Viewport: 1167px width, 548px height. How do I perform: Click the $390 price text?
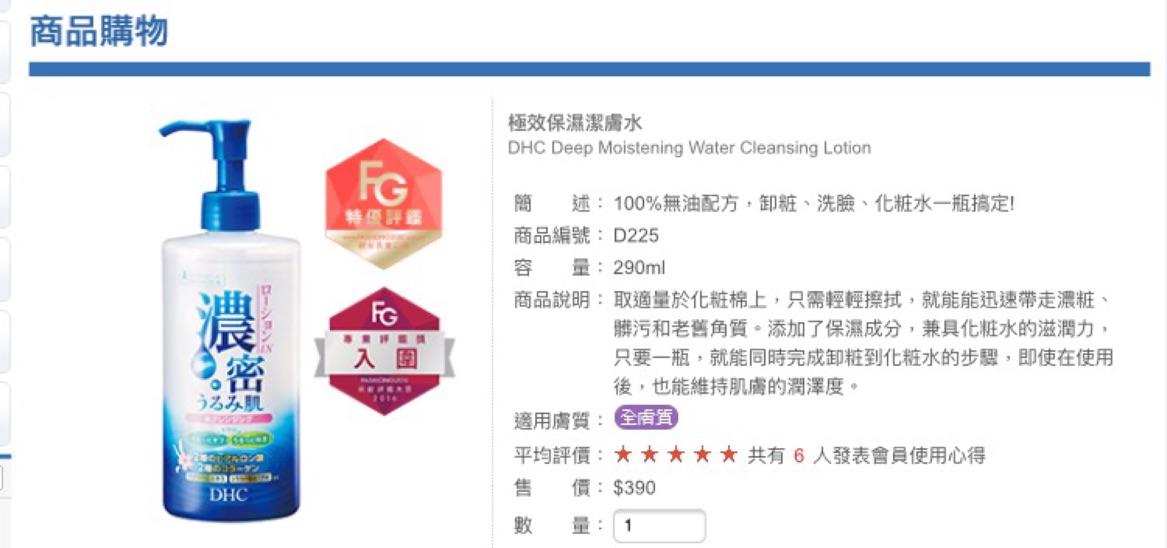(x=635, y=488)
